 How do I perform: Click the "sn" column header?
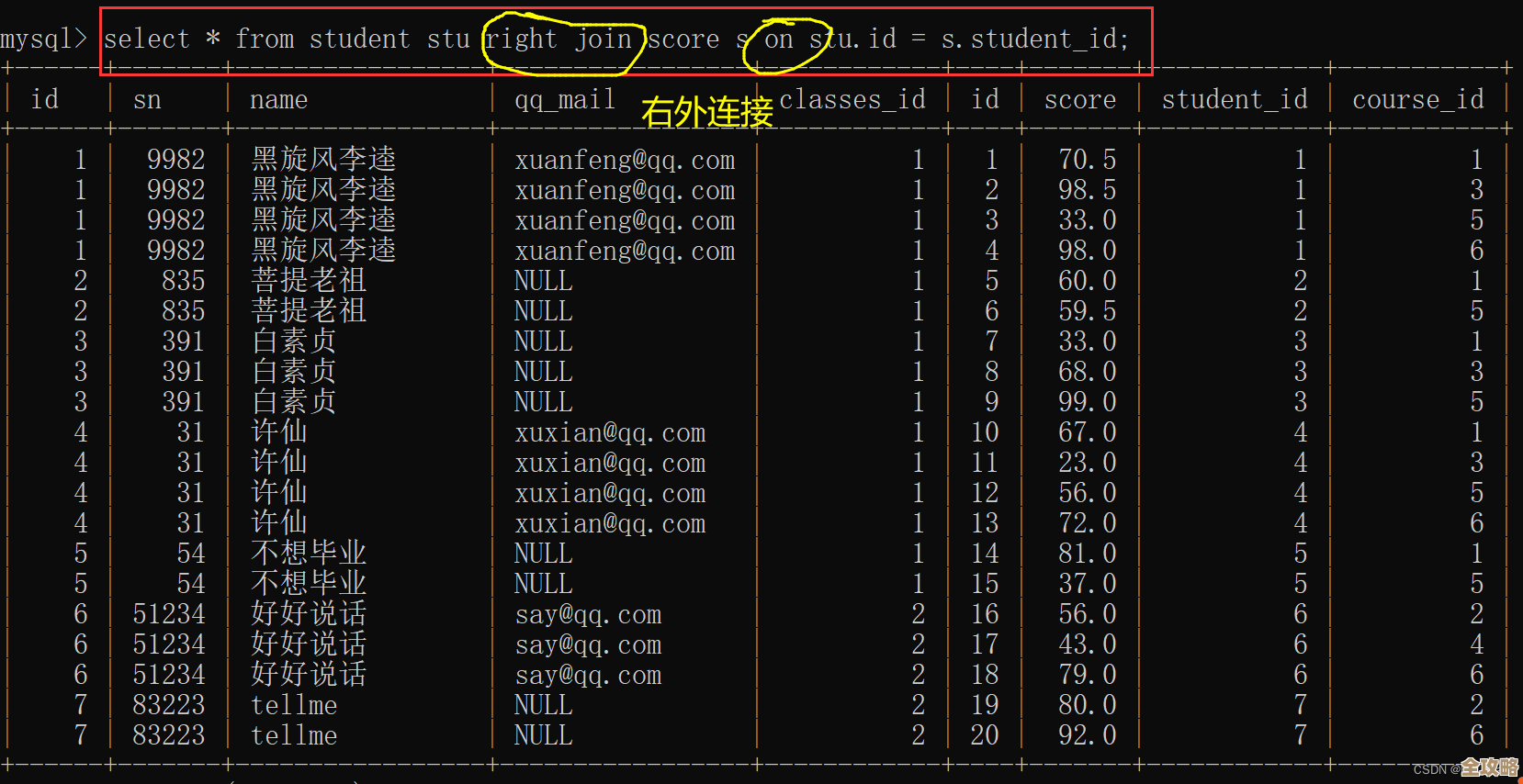[x=147, y=99]
